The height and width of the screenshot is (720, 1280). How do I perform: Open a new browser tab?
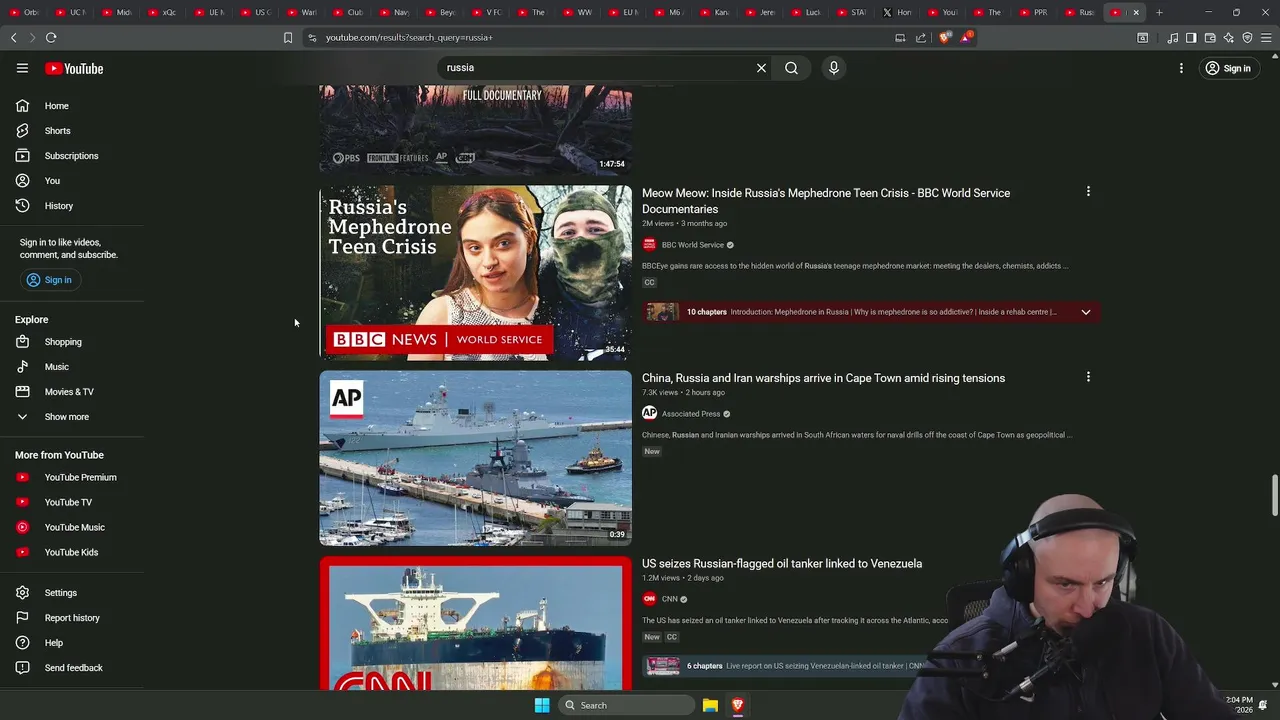pos(1159,12)
